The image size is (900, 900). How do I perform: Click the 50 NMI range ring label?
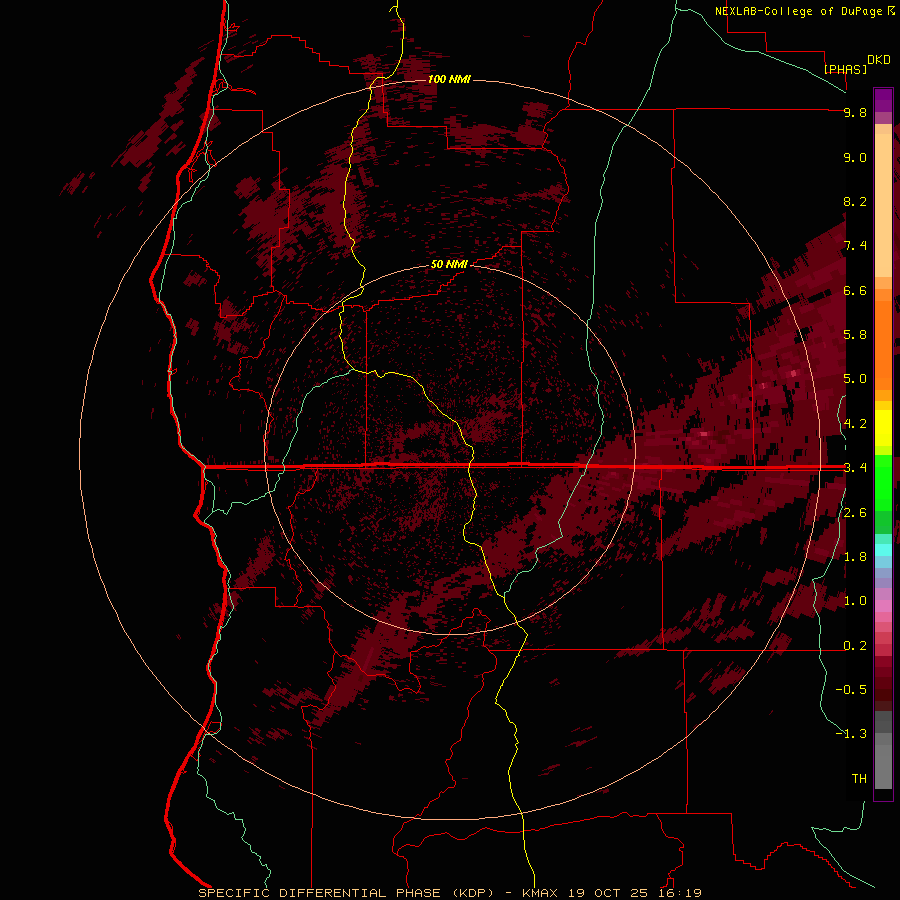449,264
